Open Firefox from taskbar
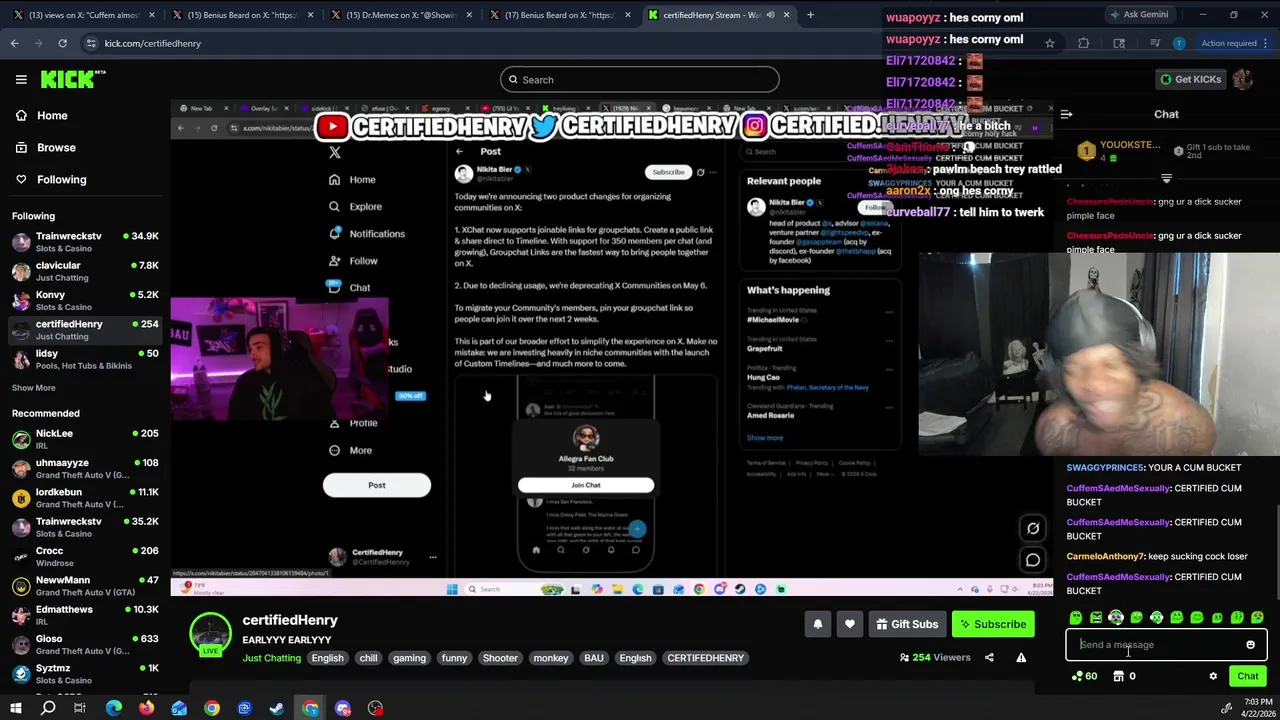The image size is (1280, 720). pos(147,708)
